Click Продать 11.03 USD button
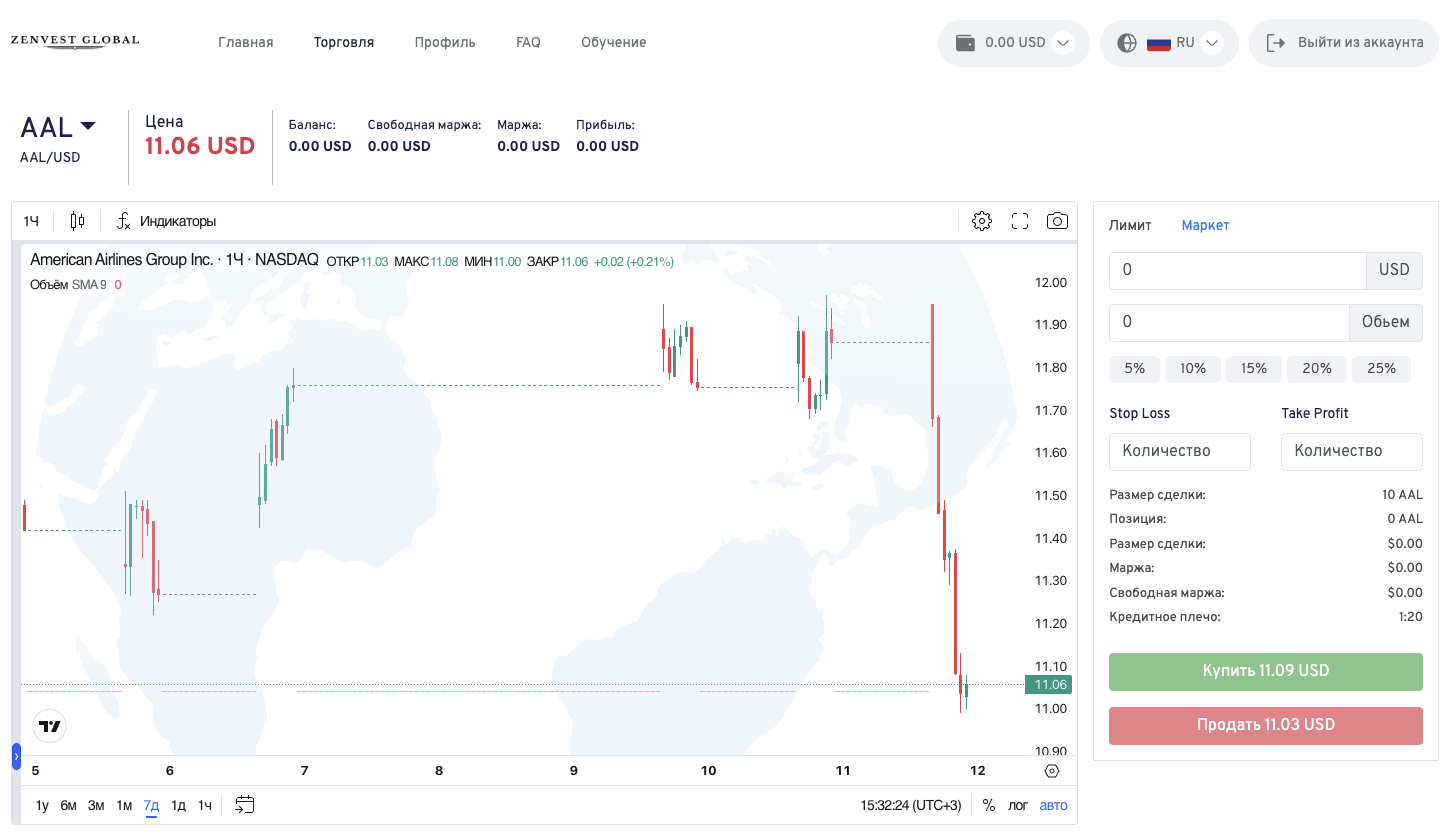 (x=1266, y=725)
